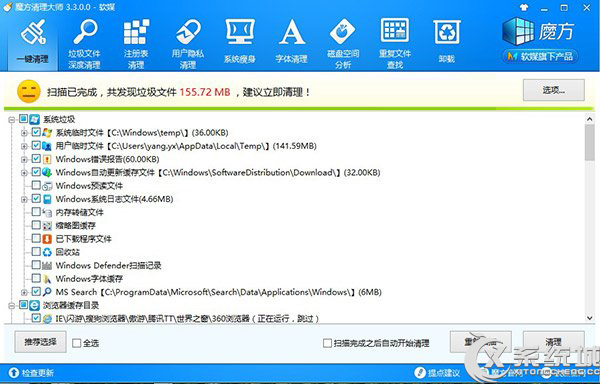The width and height of the screenshot is (600, 384).
Task: Click the MS Search magnifier icon
Action: click(47, 292)
